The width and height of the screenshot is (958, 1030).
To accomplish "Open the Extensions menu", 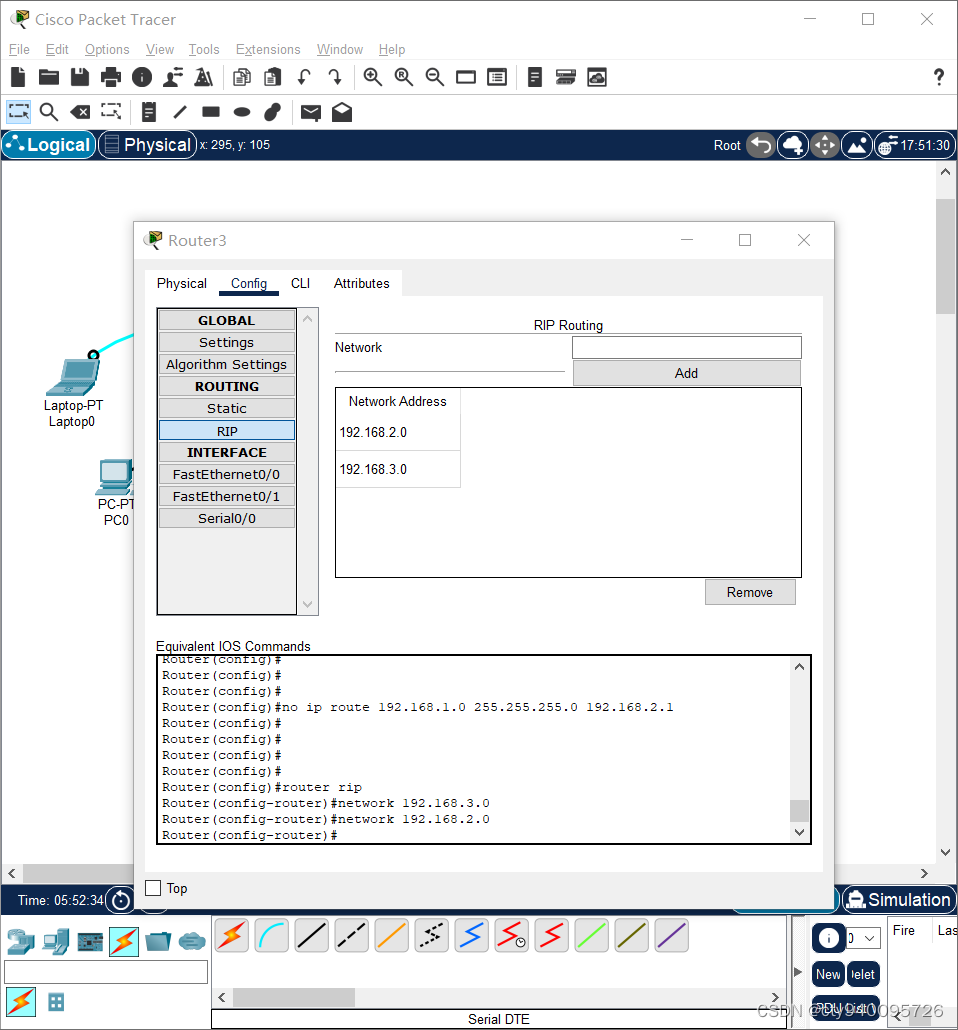I will click(x=268, y=49).
